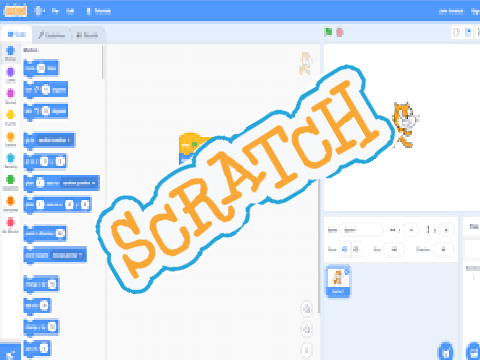480x360 pixels.
Task: Click the Join Scratch link
Action: tap(451, 11)
